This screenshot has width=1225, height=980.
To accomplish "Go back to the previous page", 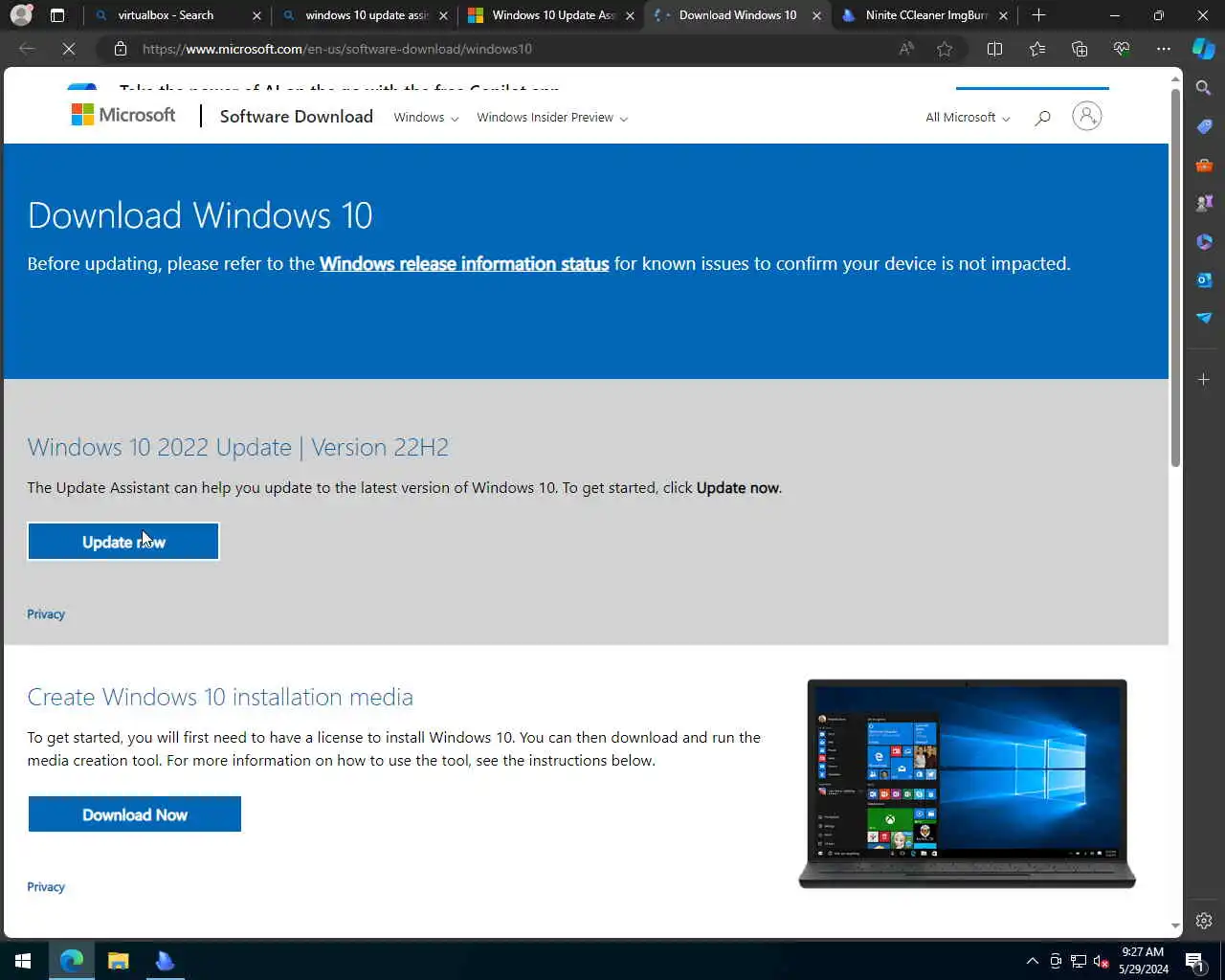I will (x=27, y=49).
